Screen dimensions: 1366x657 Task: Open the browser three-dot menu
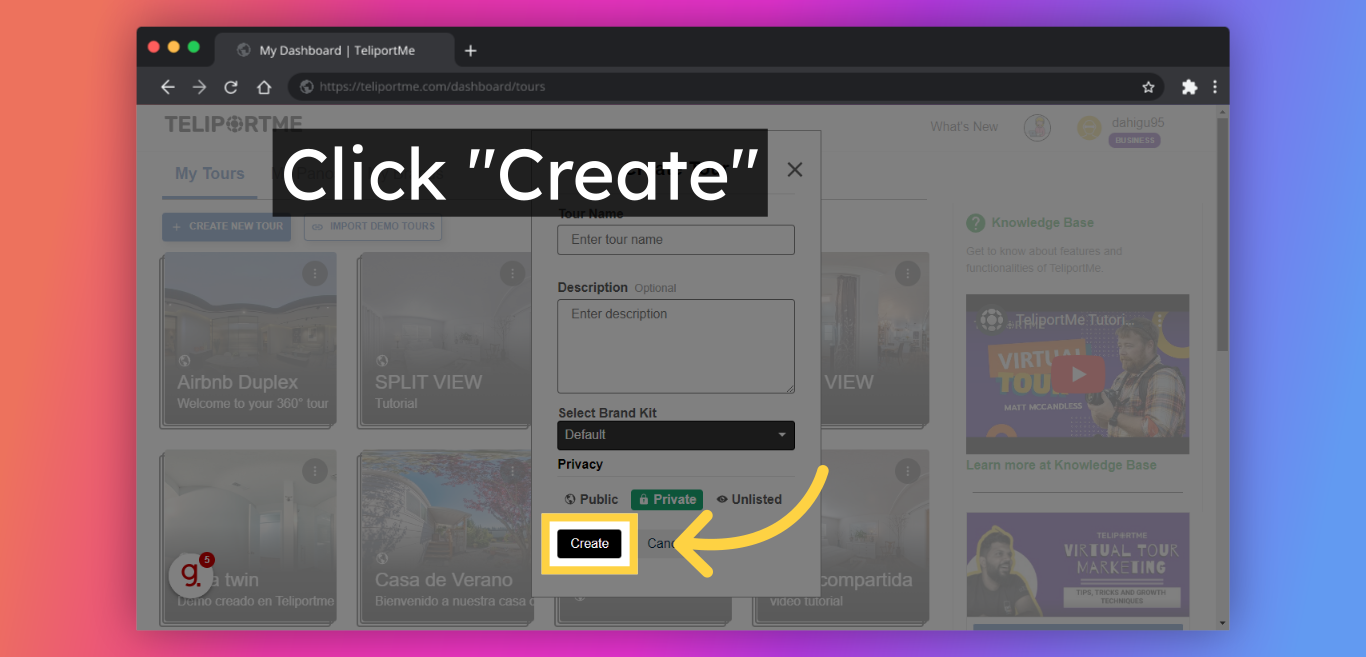[x=1215, y=87]
